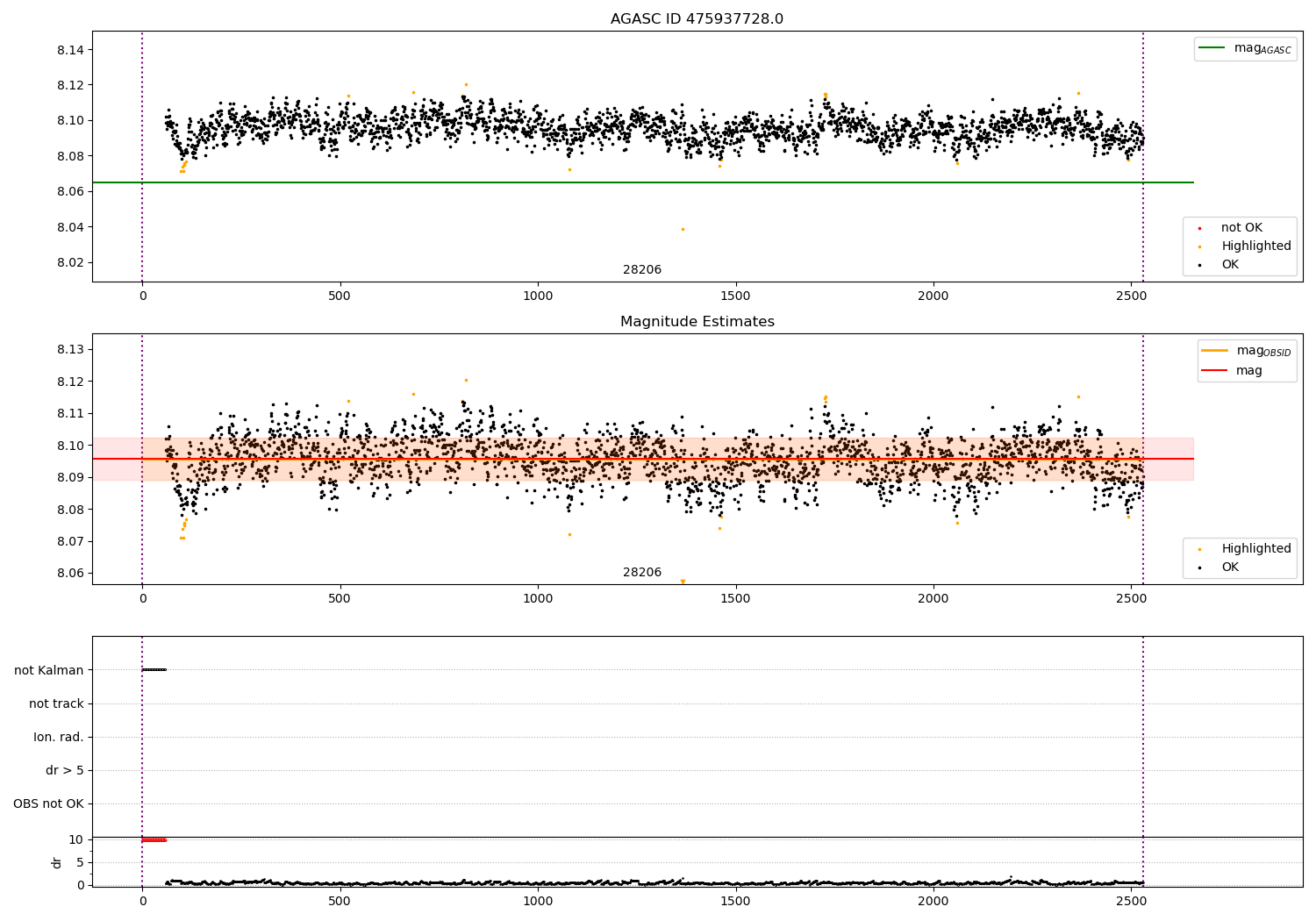The image size is (1316, 921).
Task: Click the 'Ion. rad.' axis label
Action: point(59,737)
